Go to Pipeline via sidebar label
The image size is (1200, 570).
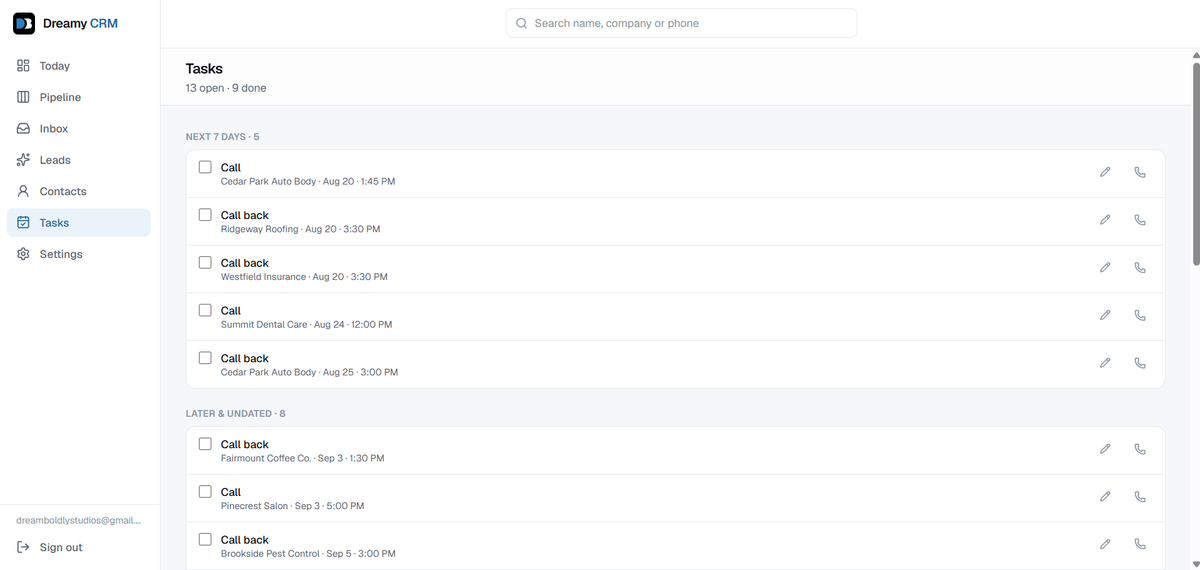coord(60,97)
